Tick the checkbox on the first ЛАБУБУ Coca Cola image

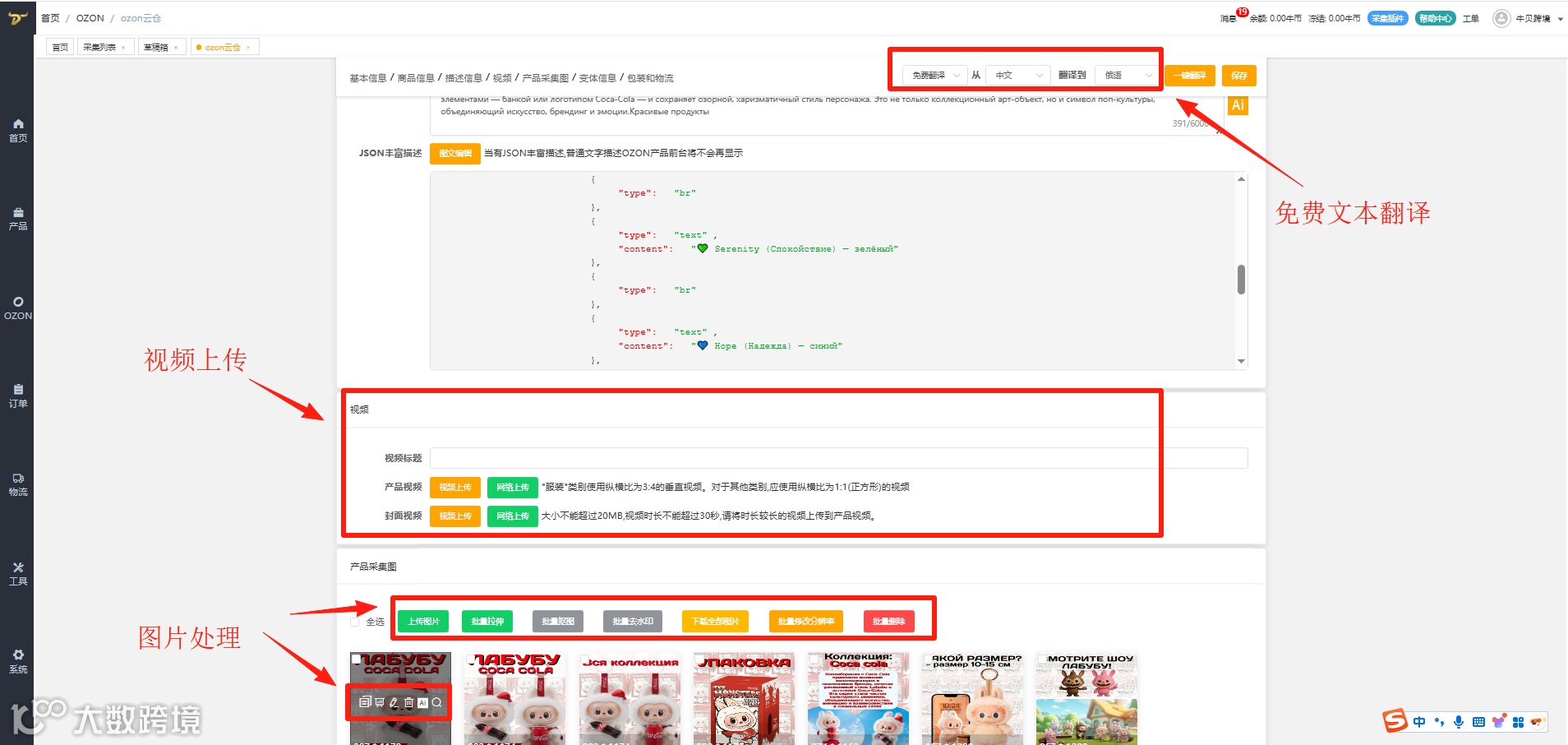[x=356, y=659]
